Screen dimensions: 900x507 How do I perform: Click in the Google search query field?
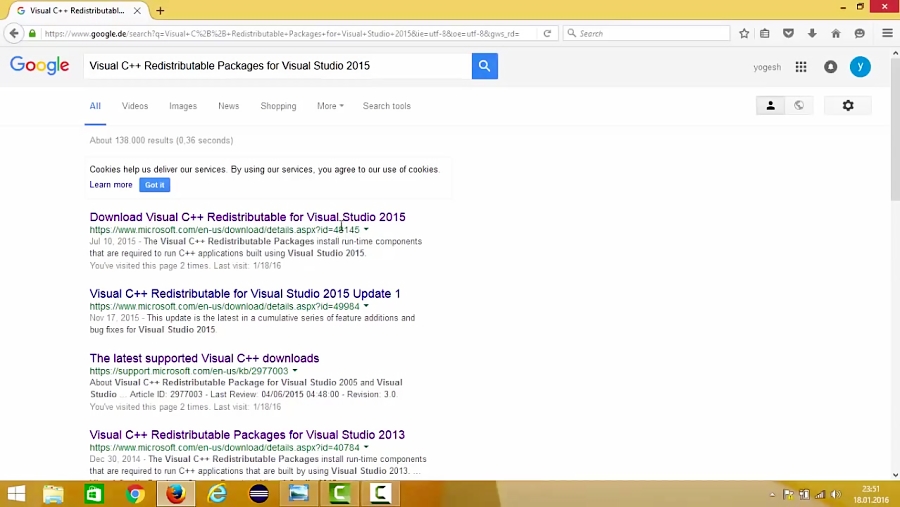(x=275, y=66)
